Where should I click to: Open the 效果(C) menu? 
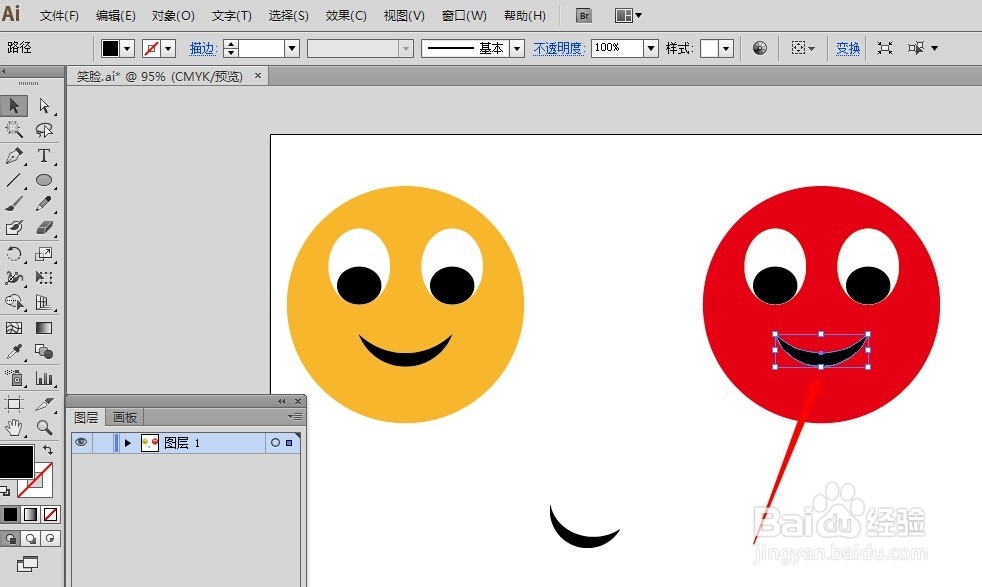tap(346, 16)
